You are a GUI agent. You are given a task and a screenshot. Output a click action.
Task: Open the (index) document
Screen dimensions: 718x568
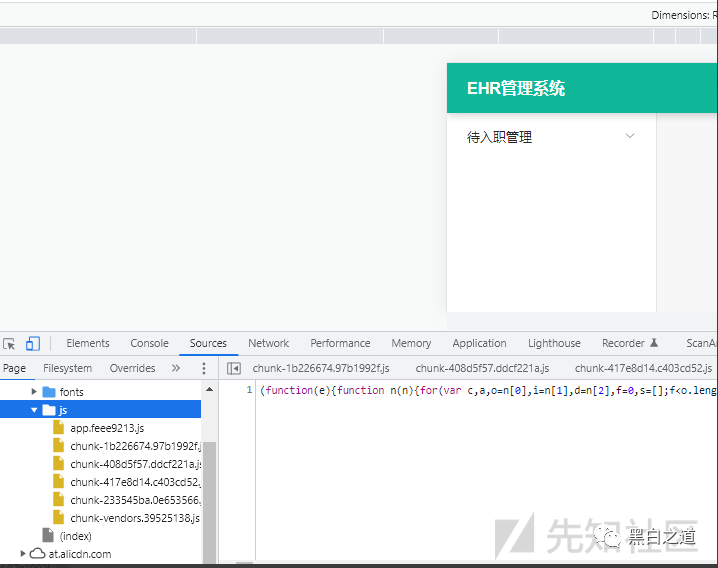(x=76, y=536)
